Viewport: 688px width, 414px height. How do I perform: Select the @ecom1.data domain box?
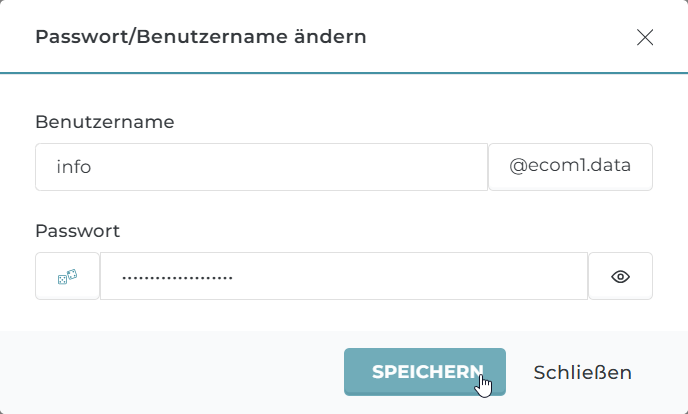click(570, 167)
